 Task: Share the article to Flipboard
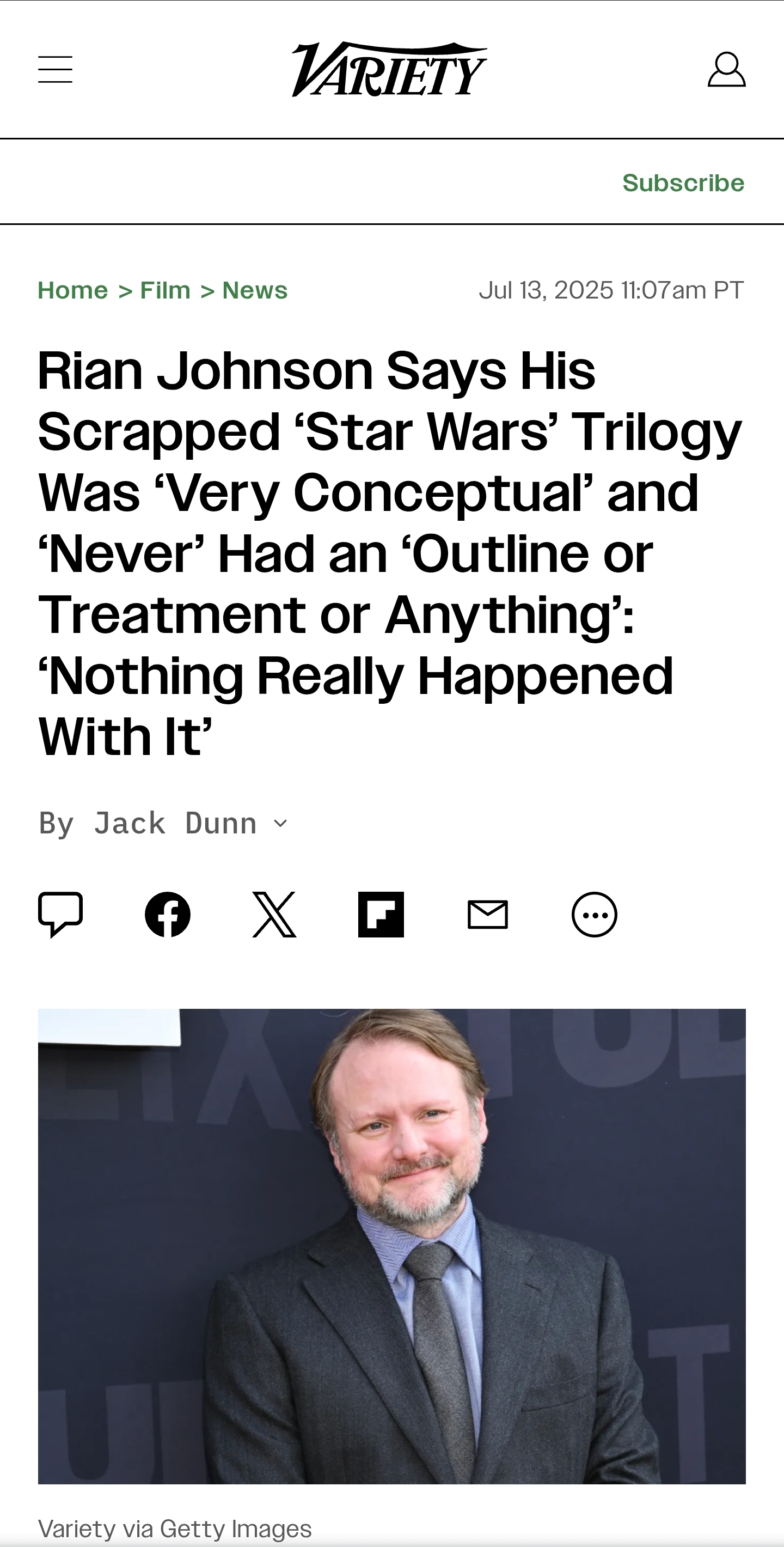(381, 914)
